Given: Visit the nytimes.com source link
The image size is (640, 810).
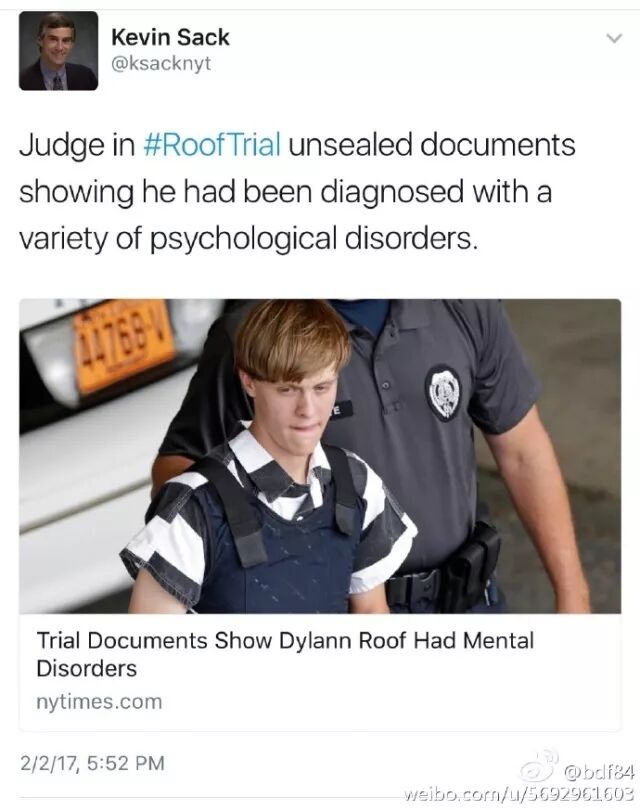Looking at the screenshot, I should [99, 702].
